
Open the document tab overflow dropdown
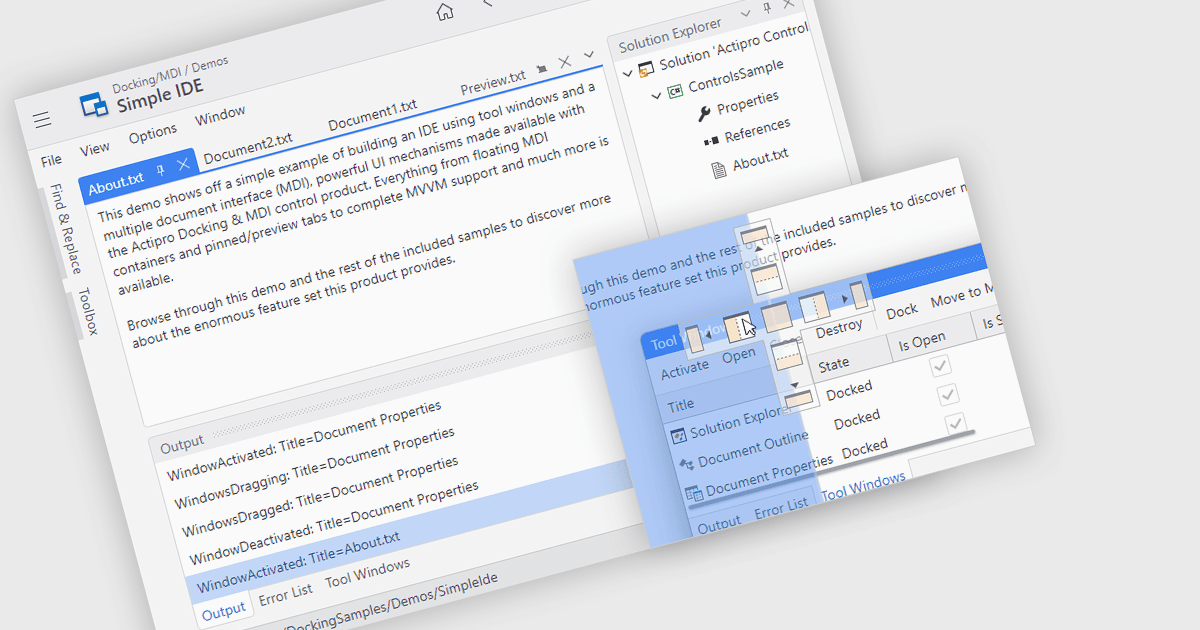tap(589, 55)
